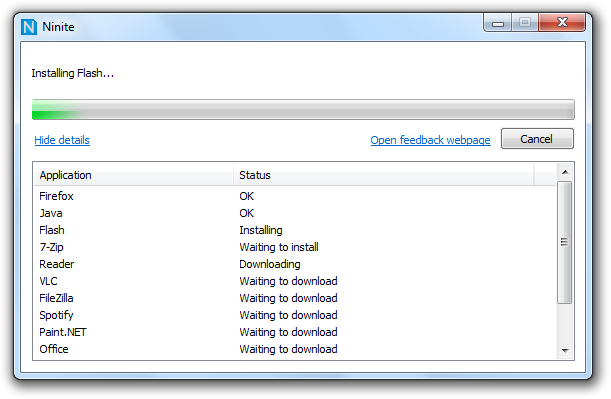
Task: Click the Installing Flash... status message
Action: click(73, 73)
